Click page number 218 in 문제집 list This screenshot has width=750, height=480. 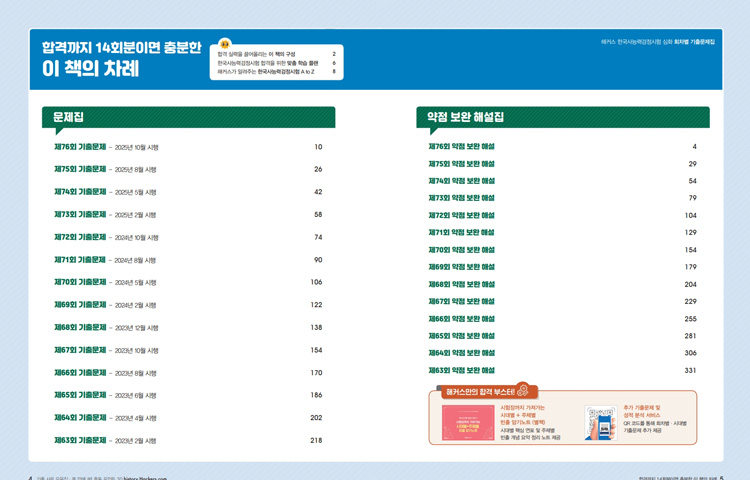click(316, 440)
